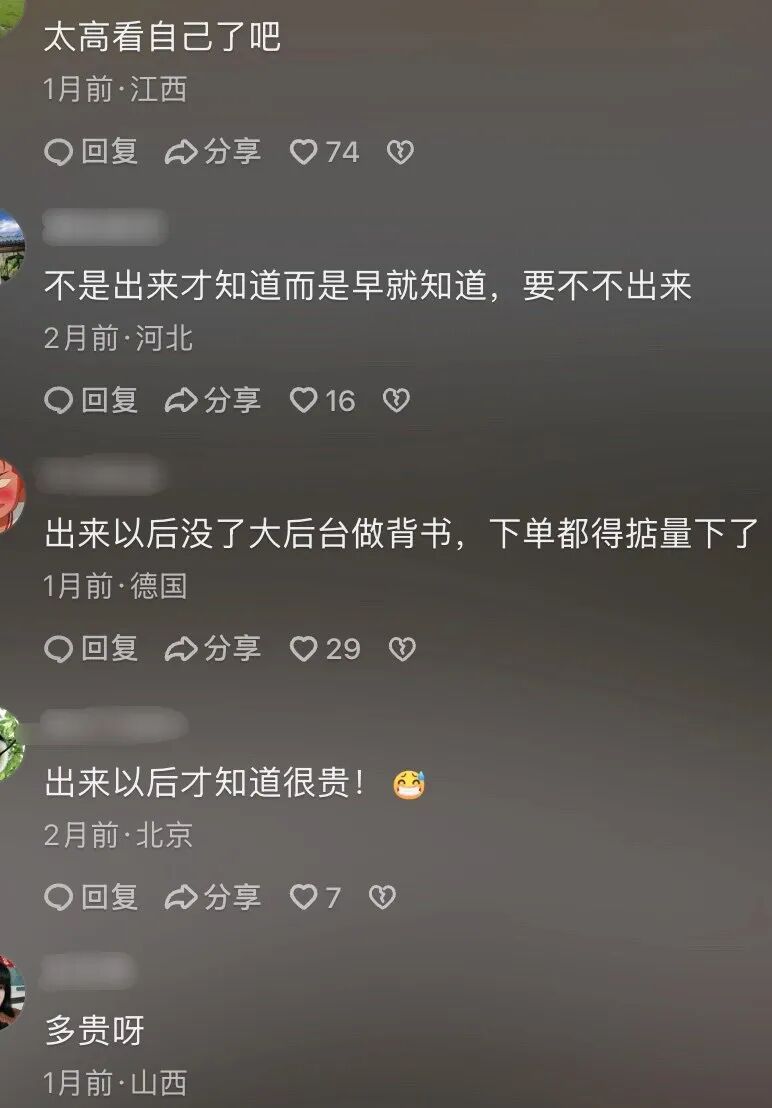The height and width of the screenshot is (1108, 772).
Task: Like the comment with 74 likes
Action: pyautogui.click(x=324, y=152)
